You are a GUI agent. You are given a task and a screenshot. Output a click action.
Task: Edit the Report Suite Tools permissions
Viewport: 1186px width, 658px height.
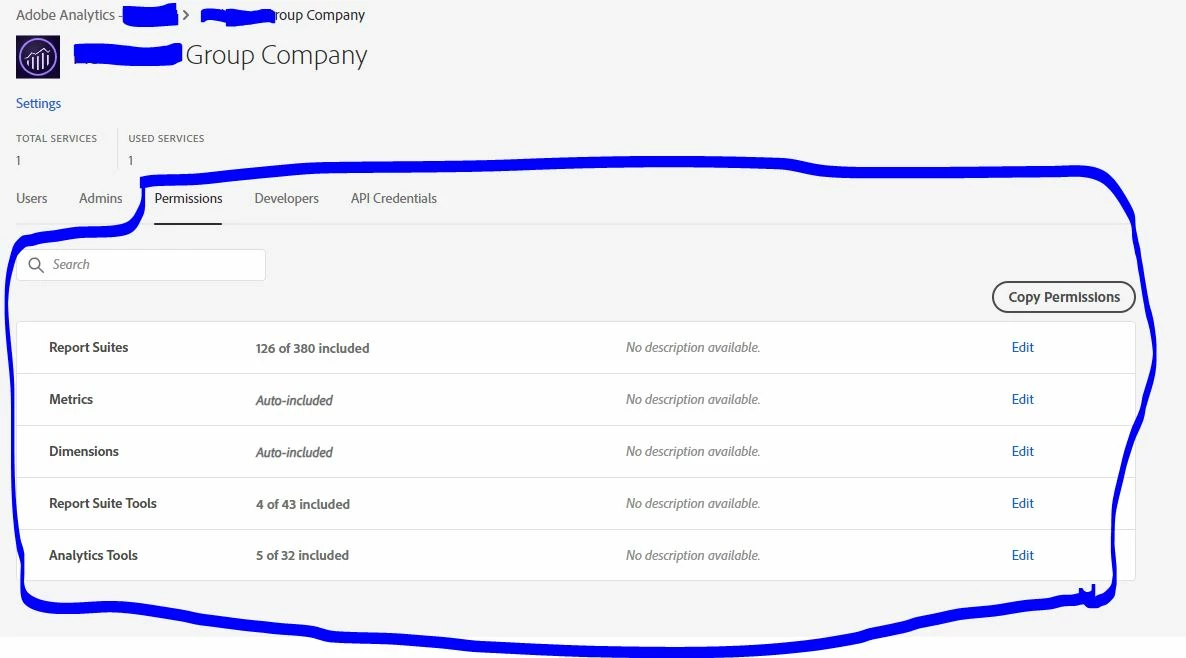(1023, 504)
